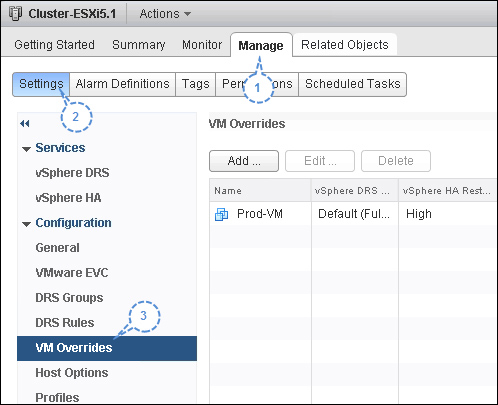The height and width of the screenshot is (405, 498).
Task: Sort by vSphere HA Restart column header
Action: (447, 190)
